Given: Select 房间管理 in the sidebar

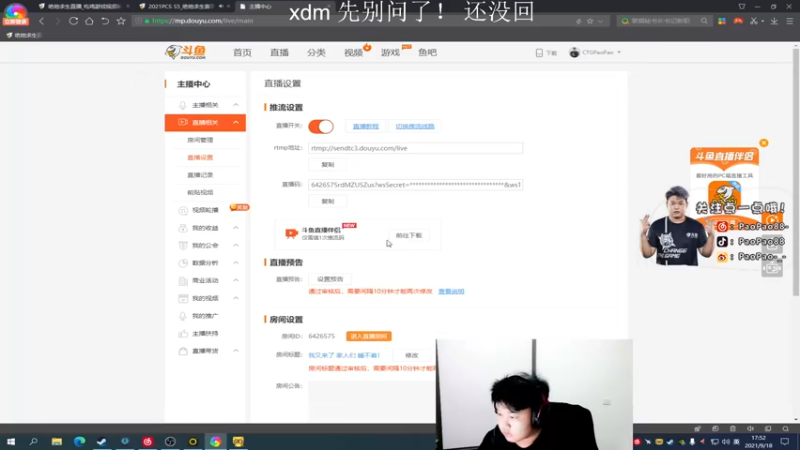Looking at the screenshot, I should 200,140.
